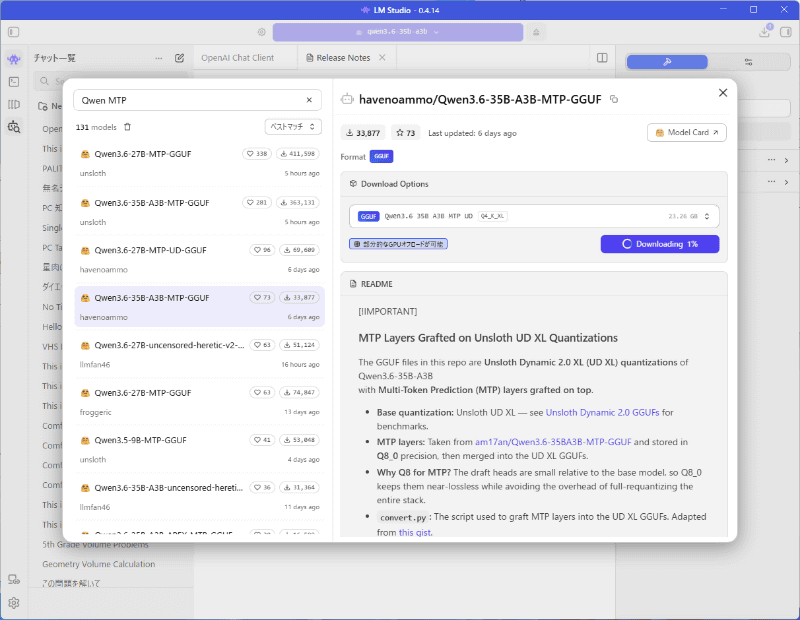Click the README section header
The width and height of the screenshot is (800, 620).
click(x=371, y=284)
